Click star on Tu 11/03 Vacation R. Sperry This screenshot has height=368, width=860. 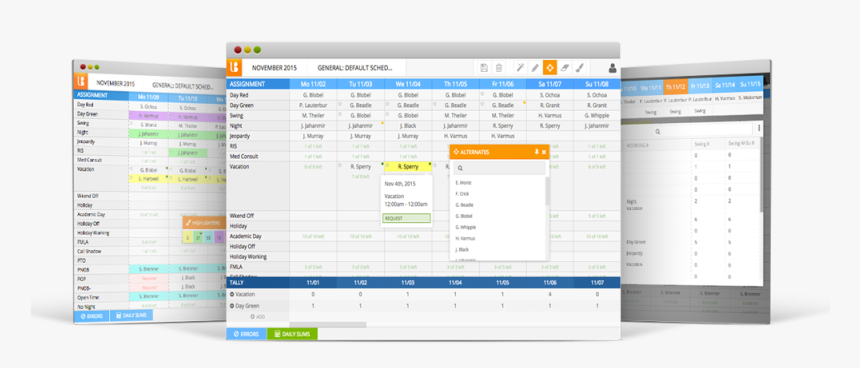click(340, 165)
